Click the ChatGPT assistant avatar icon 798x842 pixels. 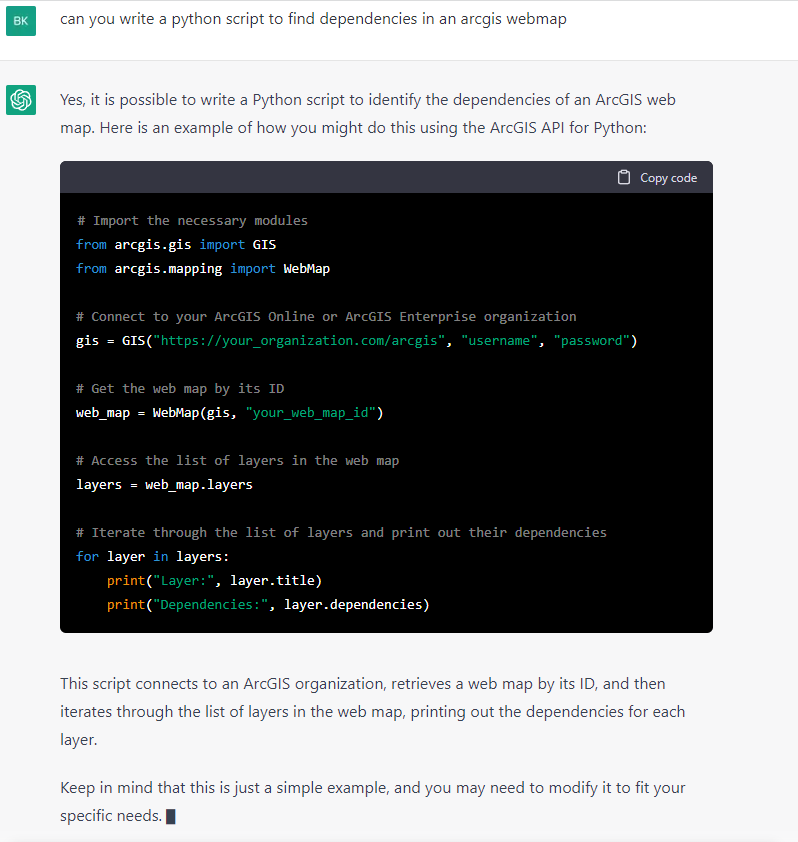(20, 100)
